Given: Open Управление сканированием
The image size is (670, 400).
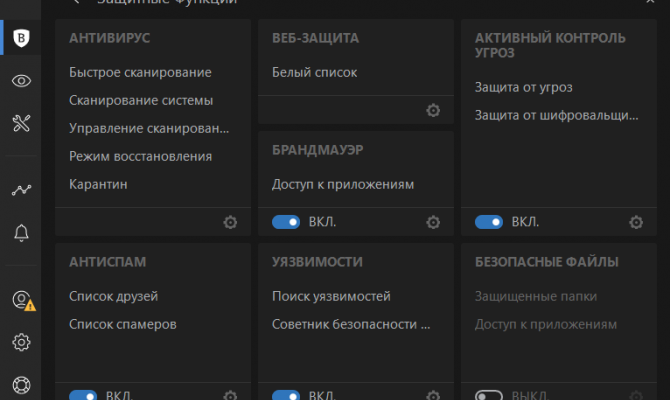Looking at the screenshot, I should coord(149,128).
